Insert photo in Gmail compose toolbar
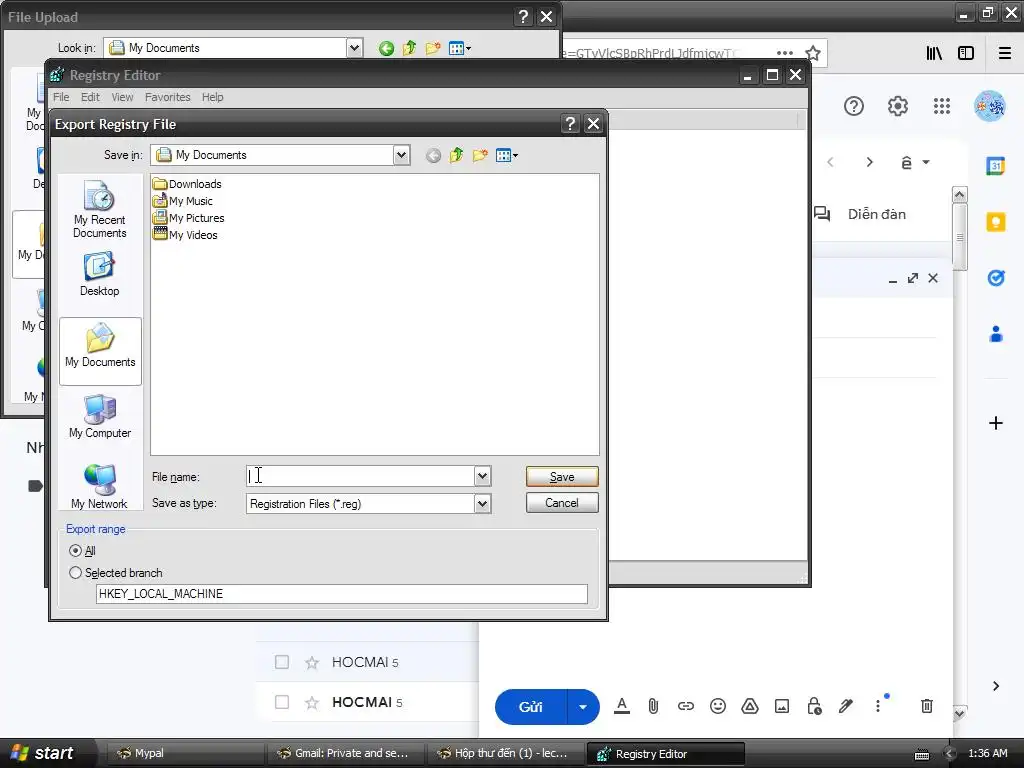This screenshot has width=1024, height=768. (782, 706)
